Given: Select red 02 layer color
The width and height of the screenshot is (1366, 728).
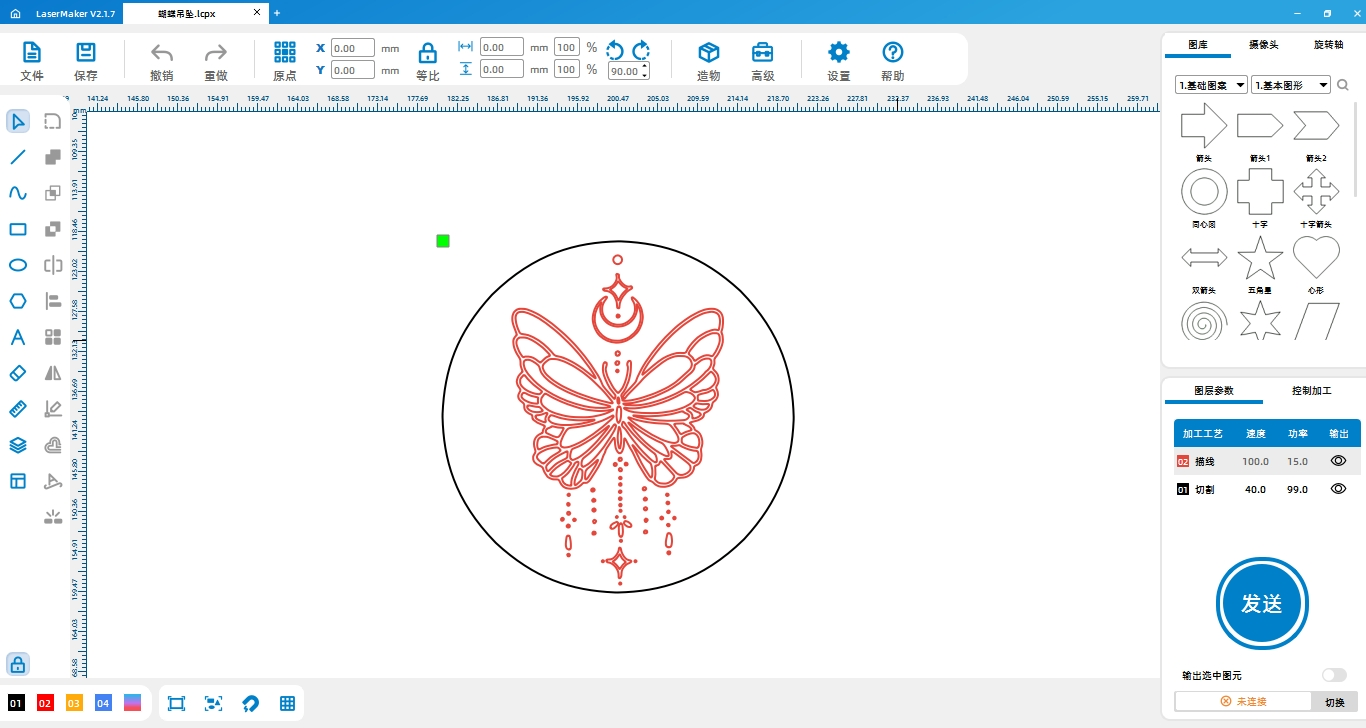Looking at the screenshot, I should click(45, 703).
